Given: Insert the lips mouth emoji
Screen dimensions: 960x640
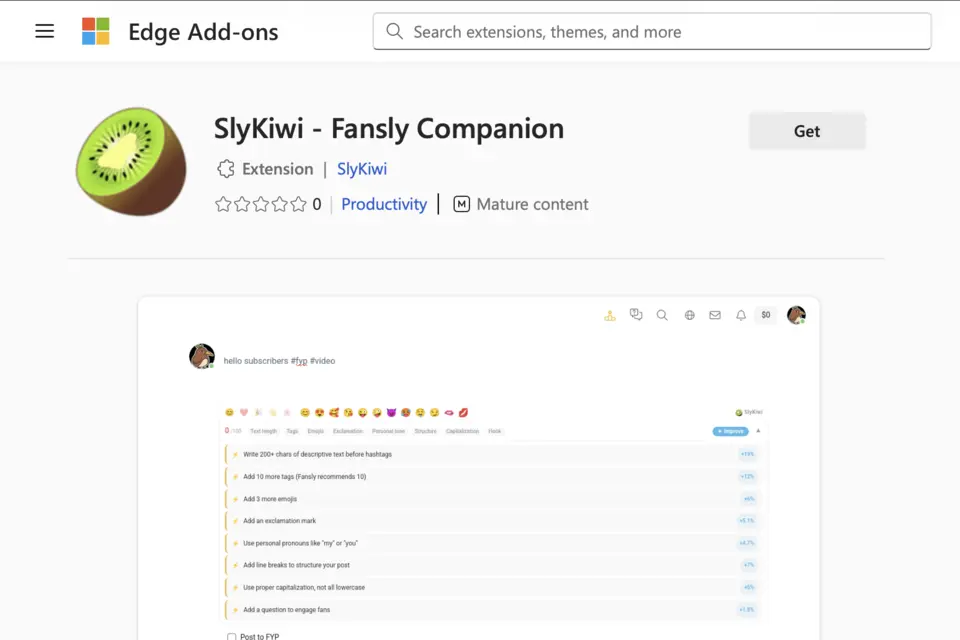Looking at the screenshot, I should (x=449, y=412).
